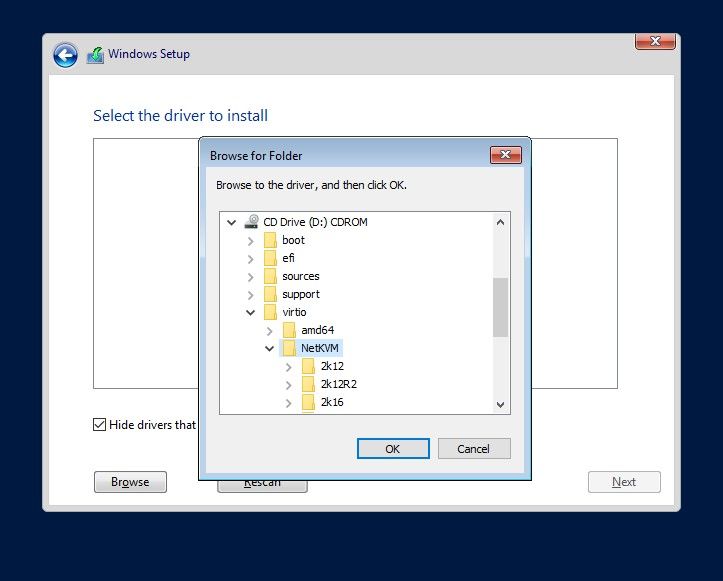Click the 2k16 folder icon
Screen dimensions: 723x581
point(308,402)
